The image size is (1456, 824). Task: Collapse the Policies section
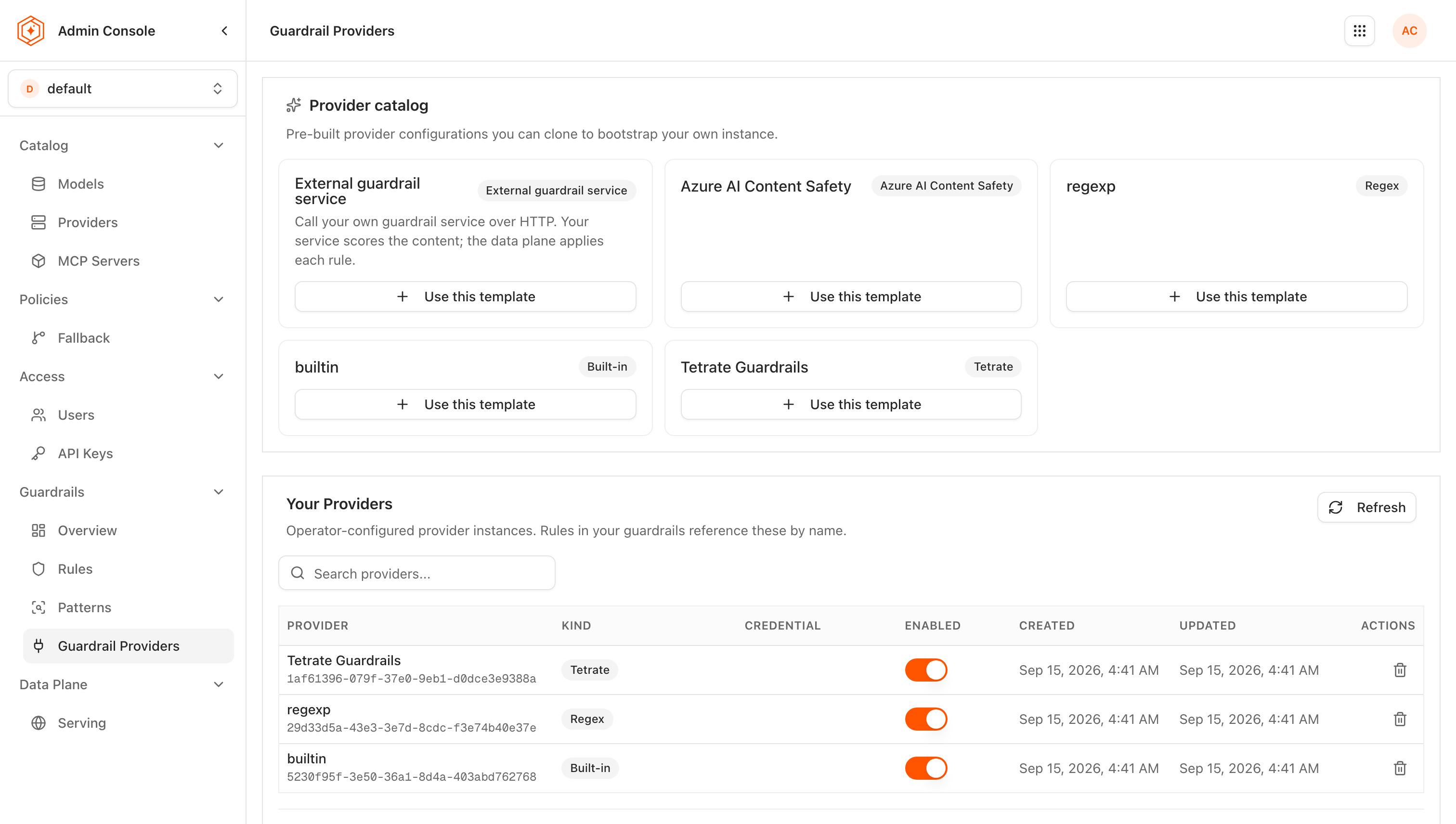[x=219, y=299]
